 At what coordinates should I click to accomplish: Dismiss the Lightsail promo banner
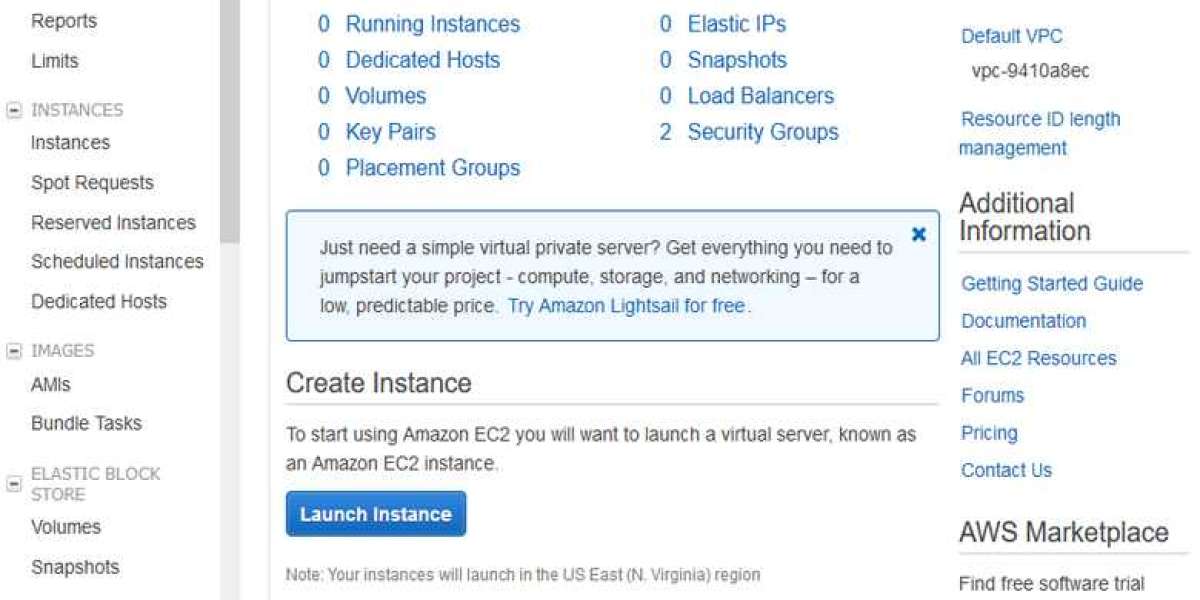(x=918, y=235)
